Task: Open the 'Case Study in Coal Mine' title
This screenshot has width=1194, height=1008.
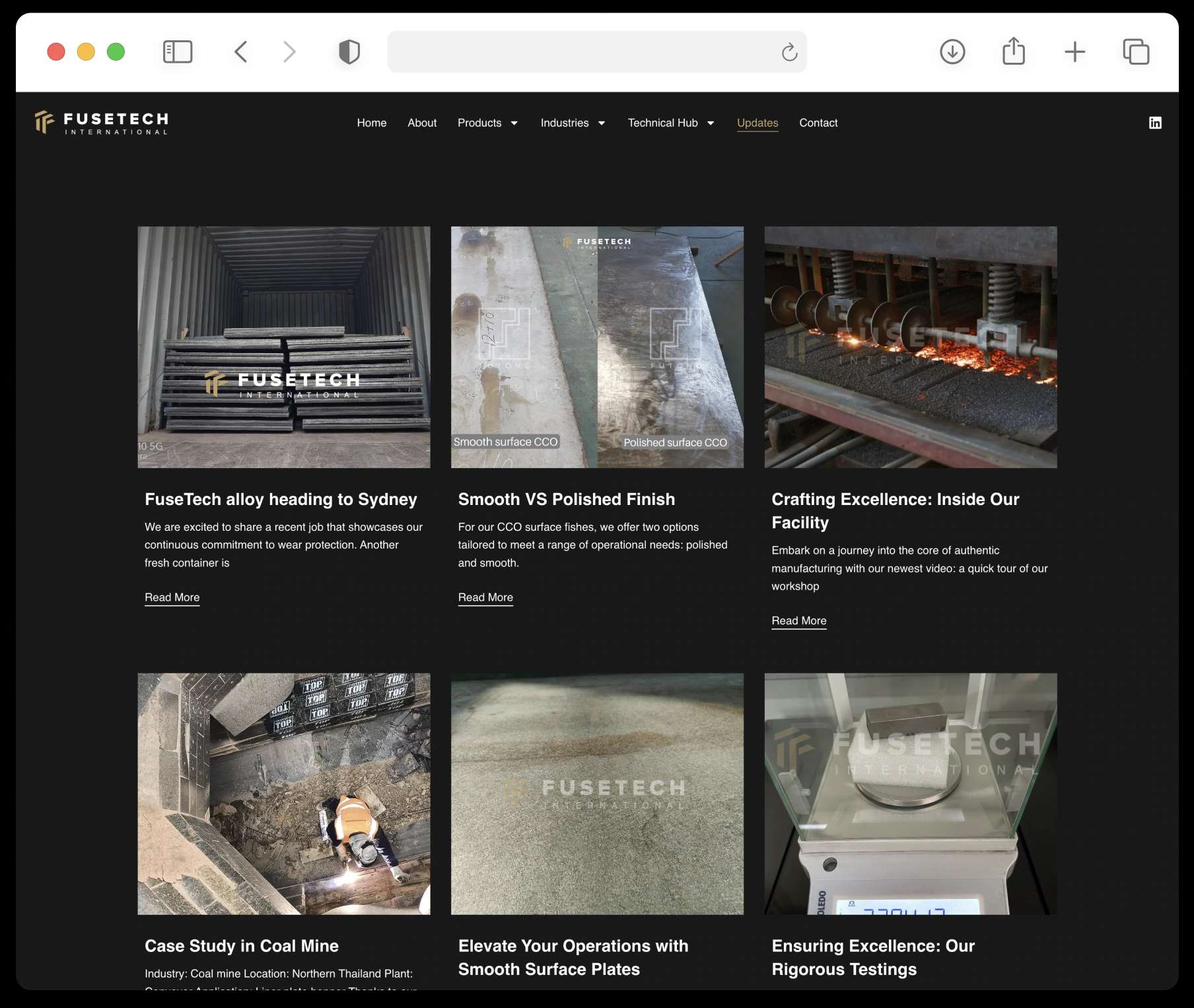Action: pyautogui.click(x=242, y=946)
